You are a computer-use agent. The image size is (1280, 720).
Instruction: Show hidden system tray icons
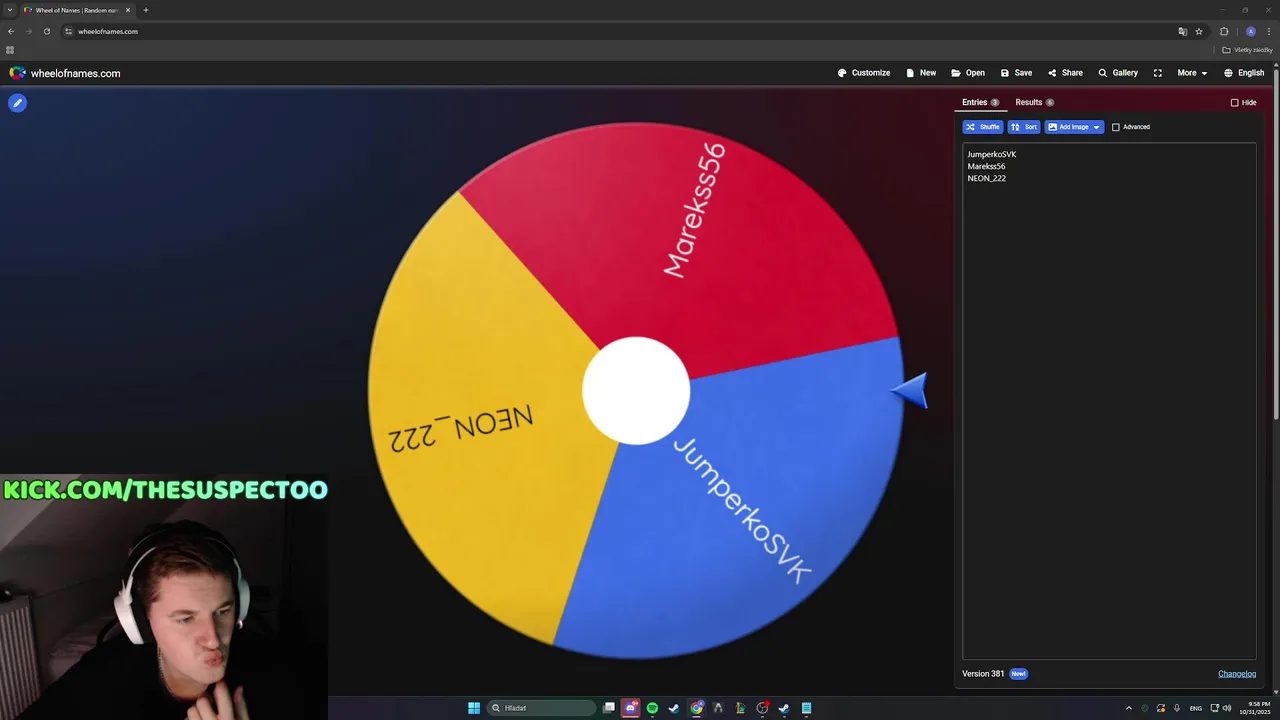pyautogui.click(x=1129, y=708)
